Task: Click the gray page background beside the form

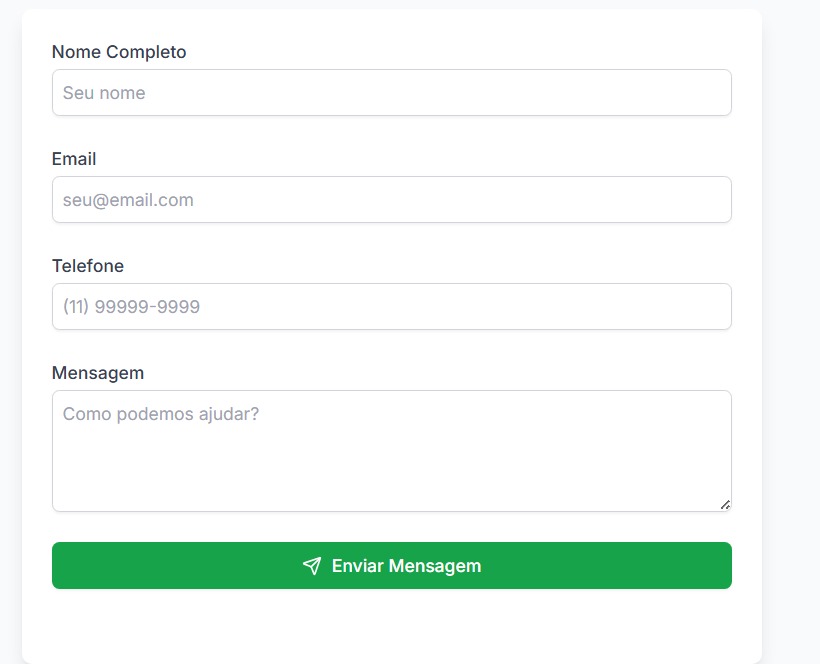Action: (792, 300)
